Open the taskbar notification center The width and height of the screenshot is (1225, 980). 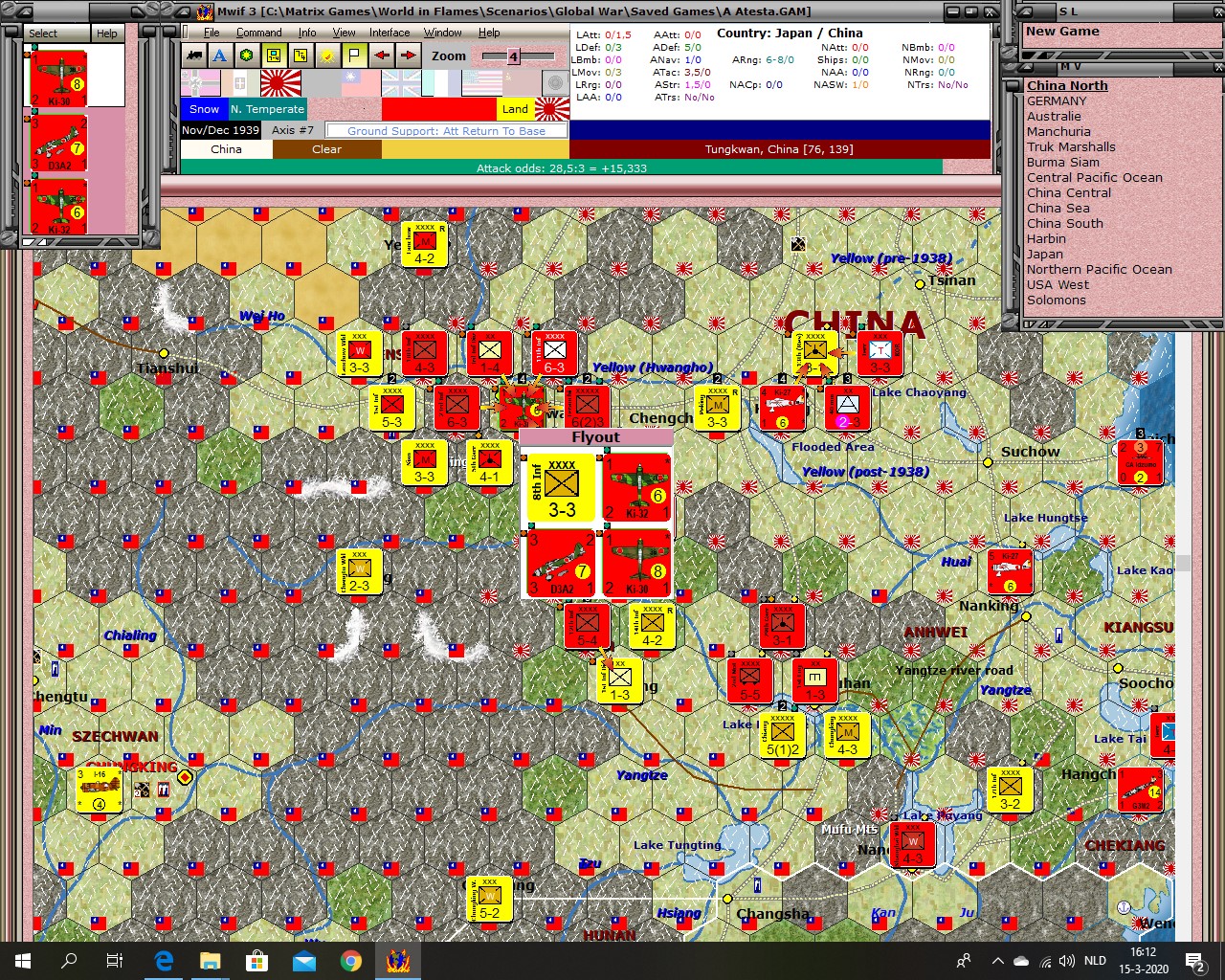(x=1194, y=961)
